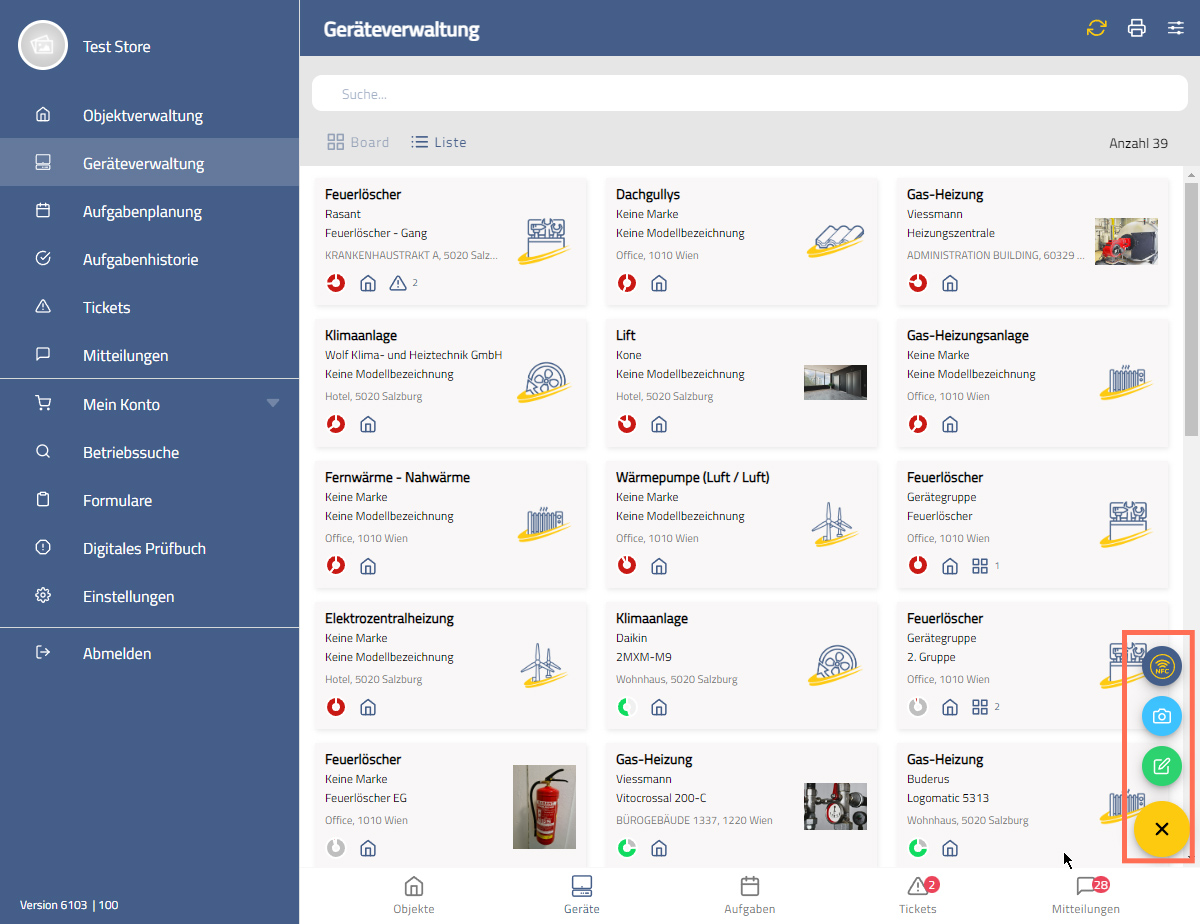The height and width of the screenshot is (924, 1200).
Task: Switch to Board view
Action: pyautogui.click(x=358, y=142)
